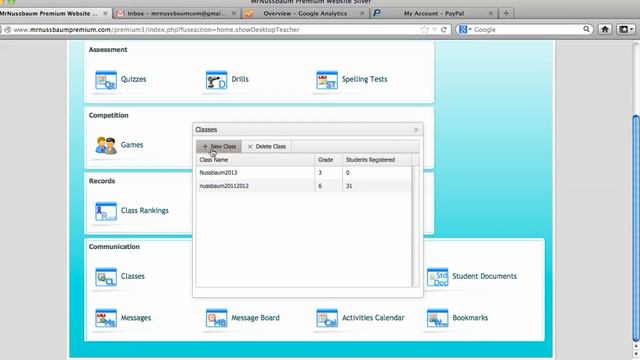Open a new browser tab
Screen dimensions: 640x360
(506, 13)
